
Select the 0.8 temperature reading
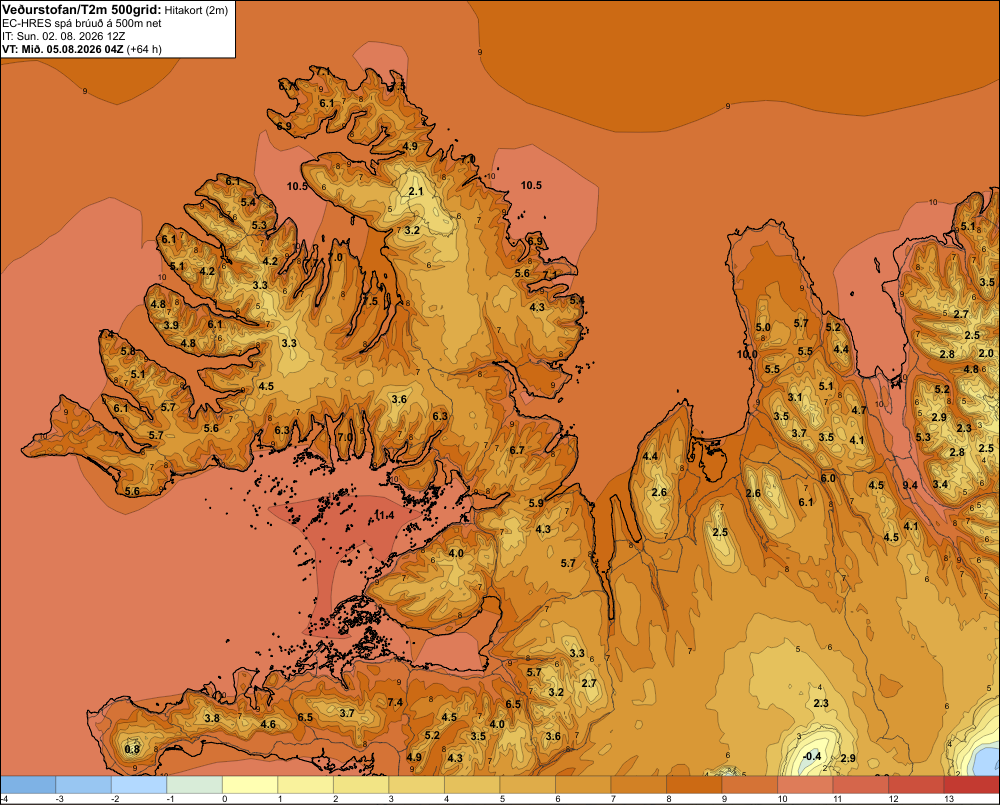point(132,749)
